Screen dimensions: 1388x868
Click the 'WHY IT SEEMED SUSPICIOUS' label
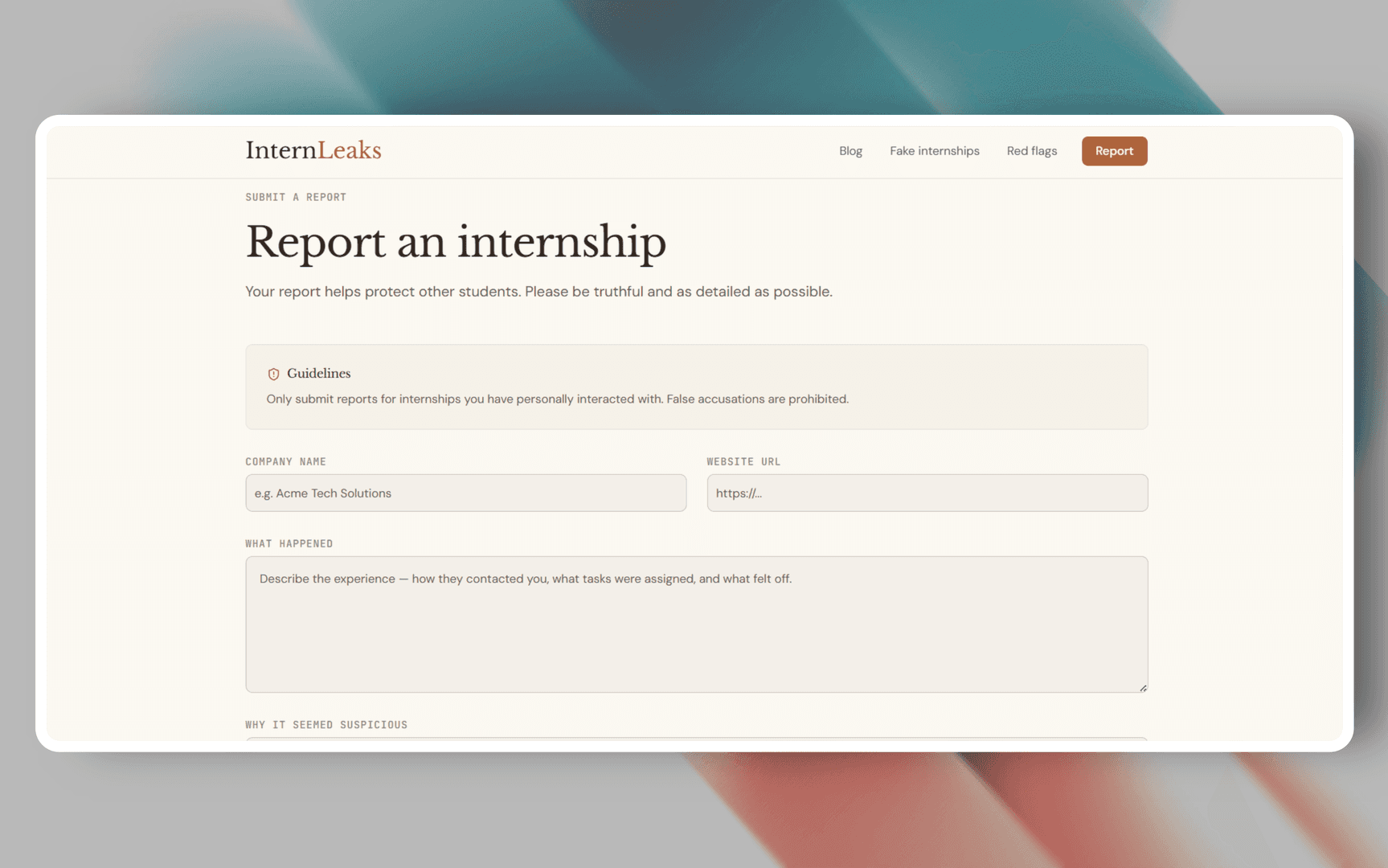(x=326, y=725)
